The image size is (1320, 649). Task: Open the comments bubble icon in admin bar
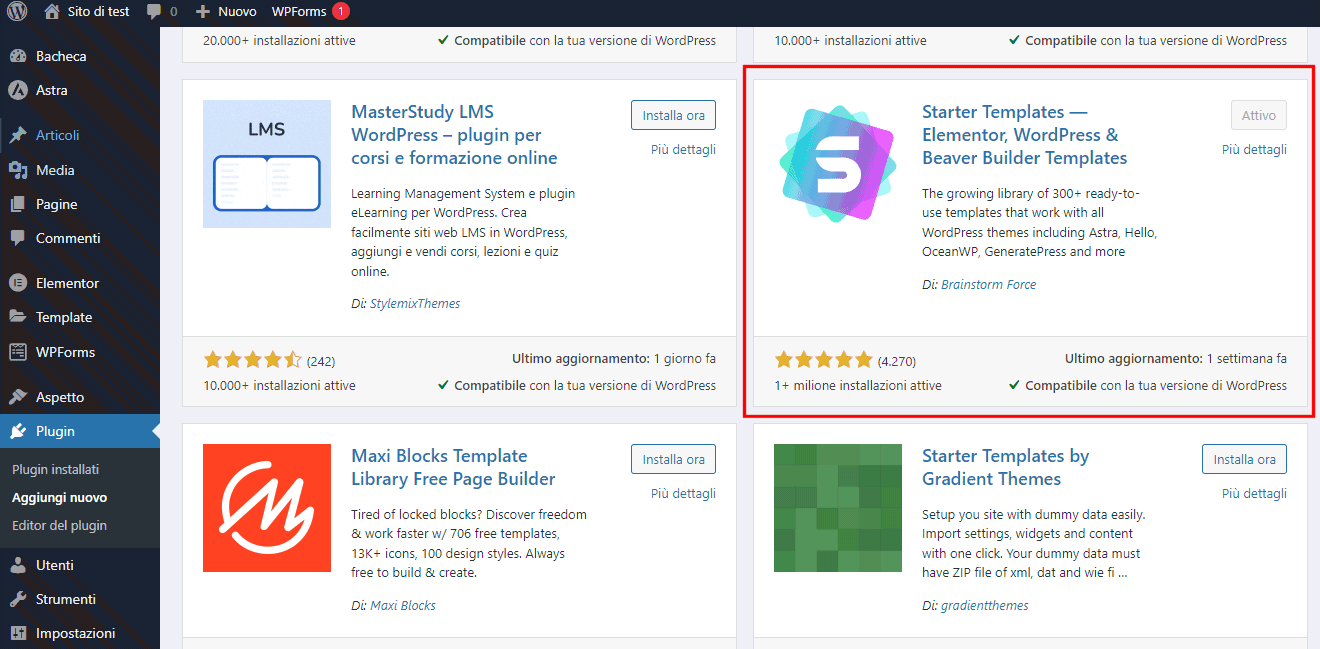[x=154, y=12]
